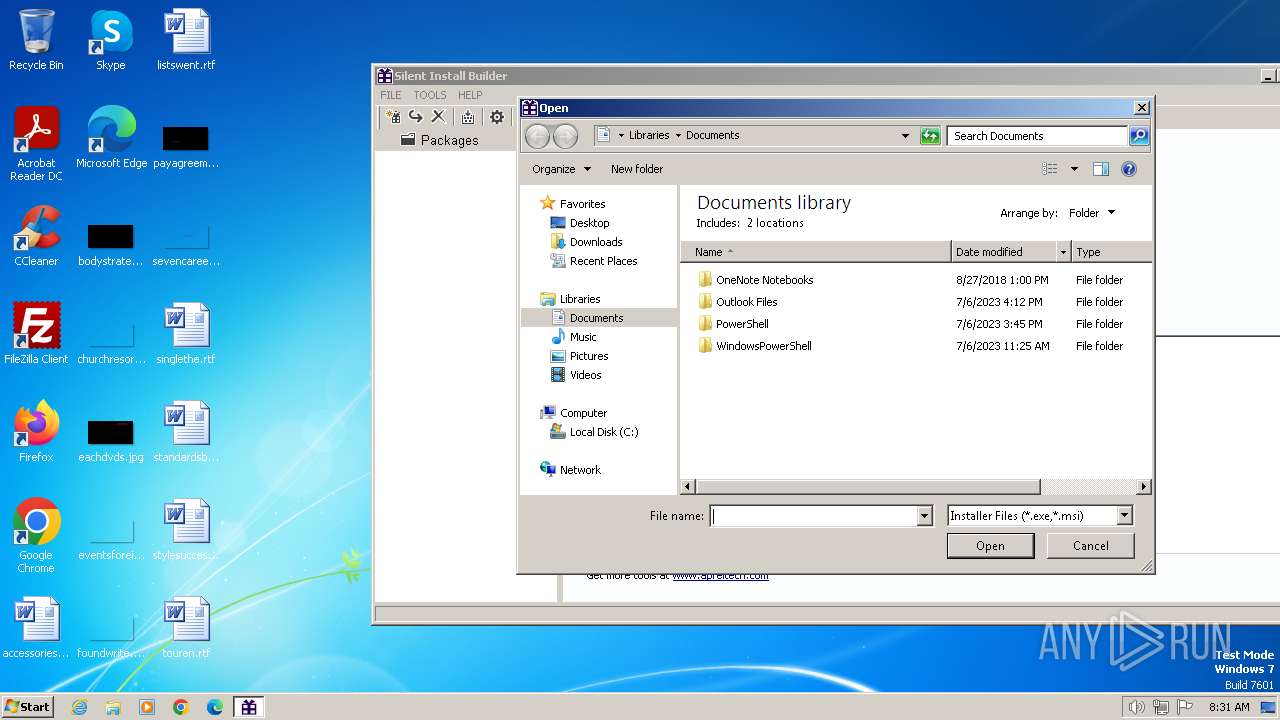Click the delete X icon in Silent Install Builder toolbar
Viewport: 1280px width, 720px height.
[x=438, y=117]
